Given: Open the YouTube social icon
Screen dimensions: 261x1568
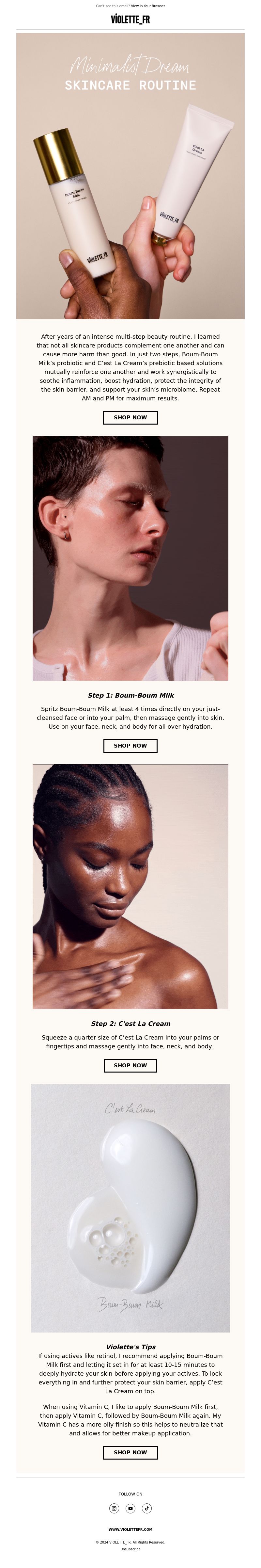Looking at the screenshot, I should click(130, 1508).
